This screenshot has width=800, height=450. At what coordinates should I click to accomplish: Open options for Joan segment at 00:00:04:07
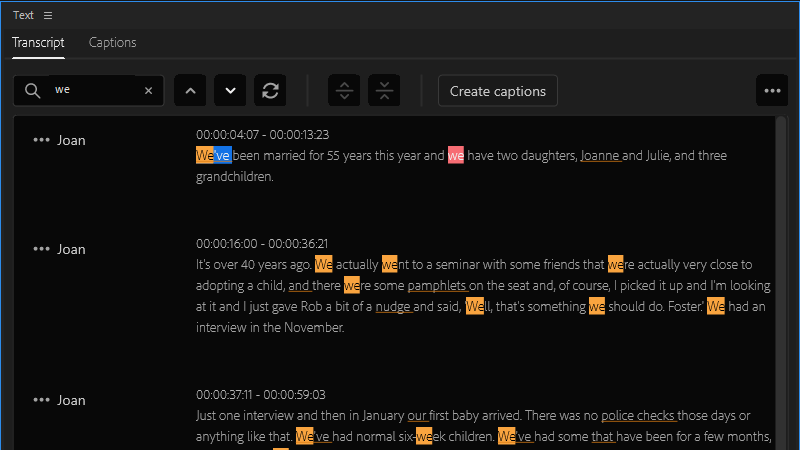41,140
